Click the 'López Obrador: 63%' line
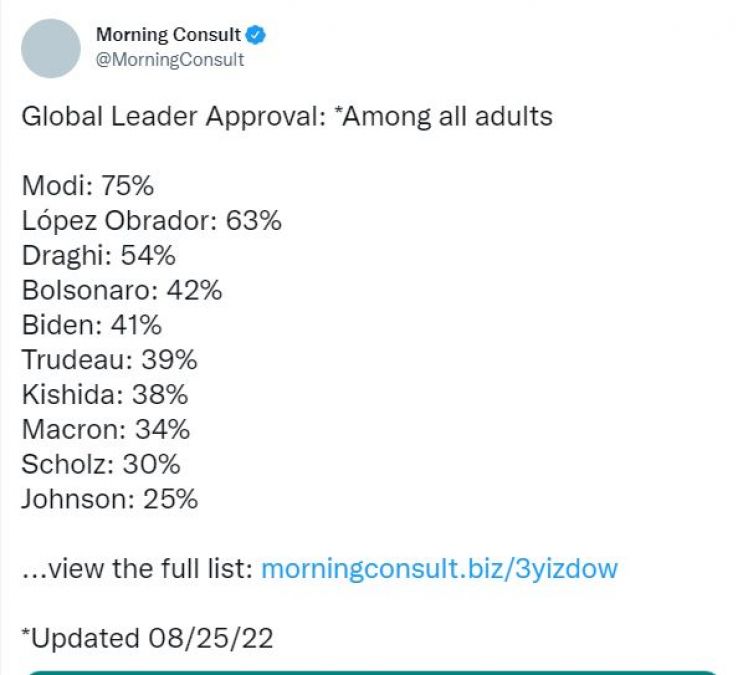The width and height of the screenshot is (743, 675). coord(151,220)
